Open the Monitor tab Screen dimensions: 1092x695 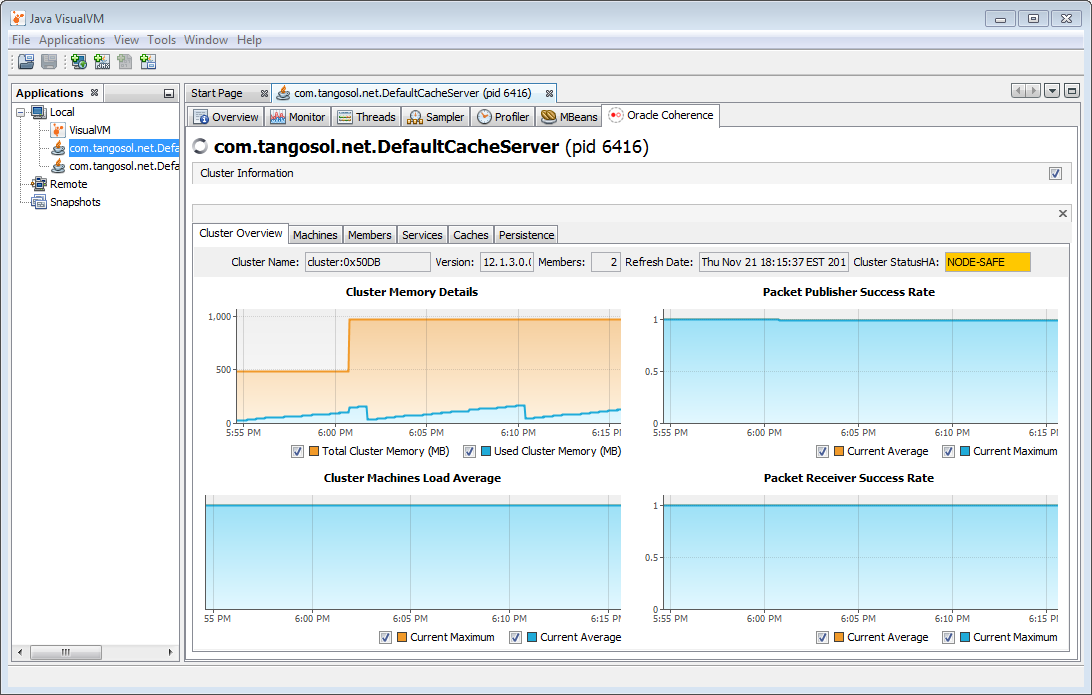click(297, 117)
